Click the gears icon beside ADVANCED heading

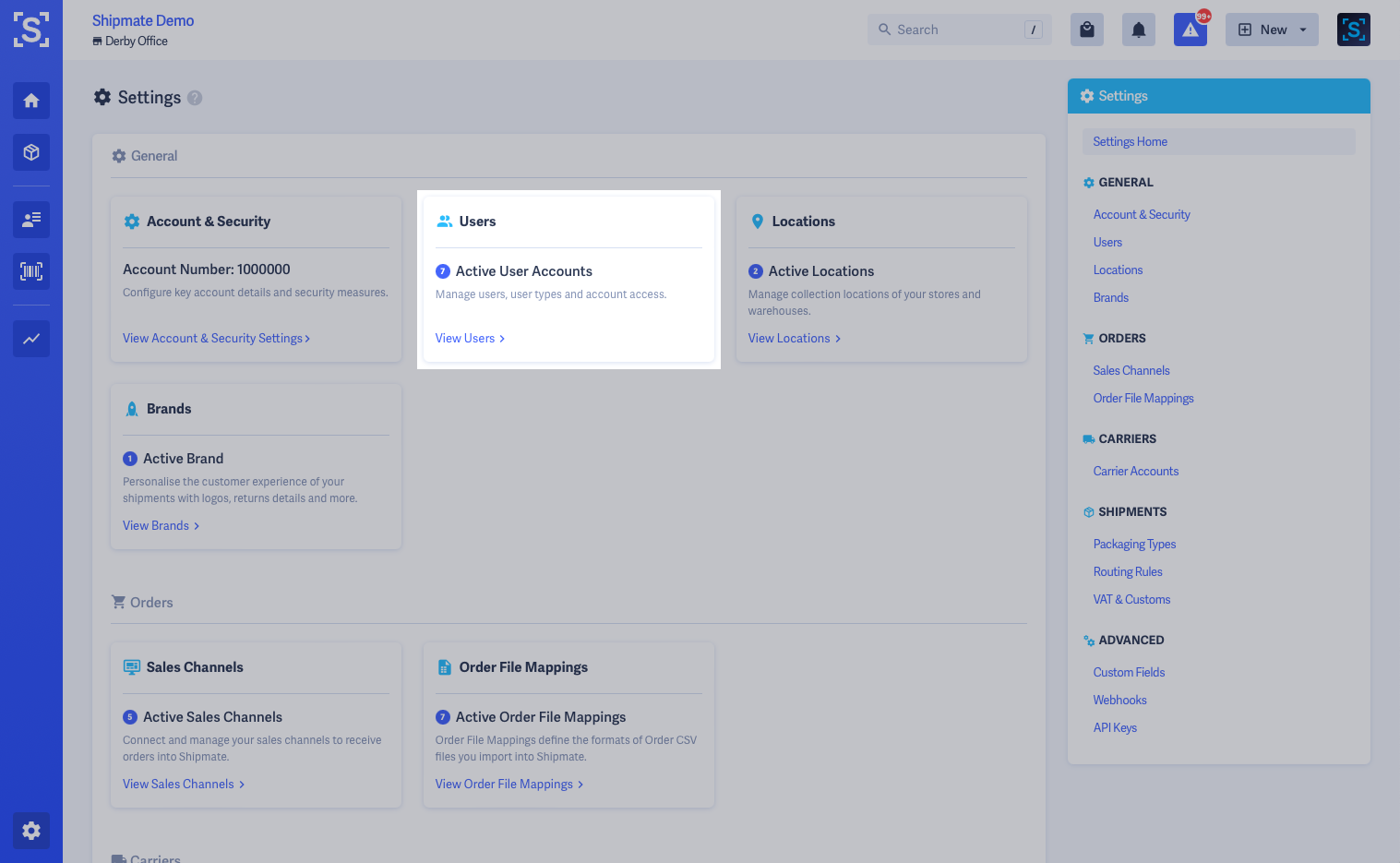[1089, 641]
